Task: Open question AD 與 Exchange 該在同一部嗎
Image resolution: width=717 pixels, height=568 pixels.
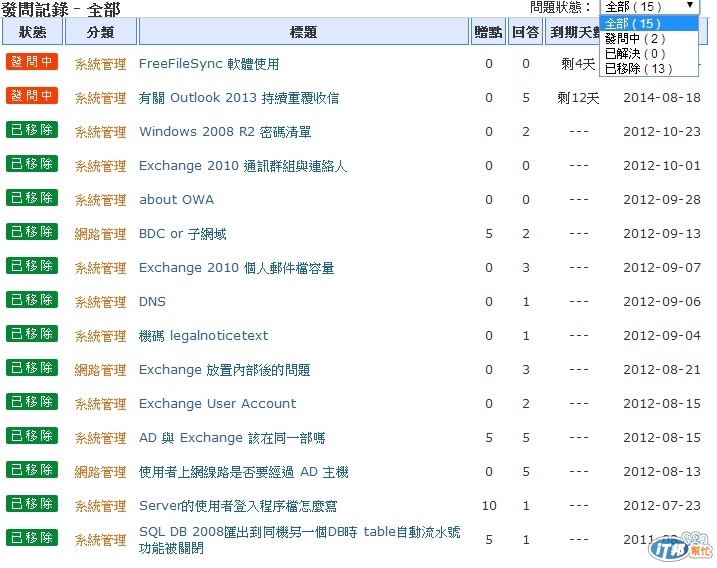Action: coord(232,438)
